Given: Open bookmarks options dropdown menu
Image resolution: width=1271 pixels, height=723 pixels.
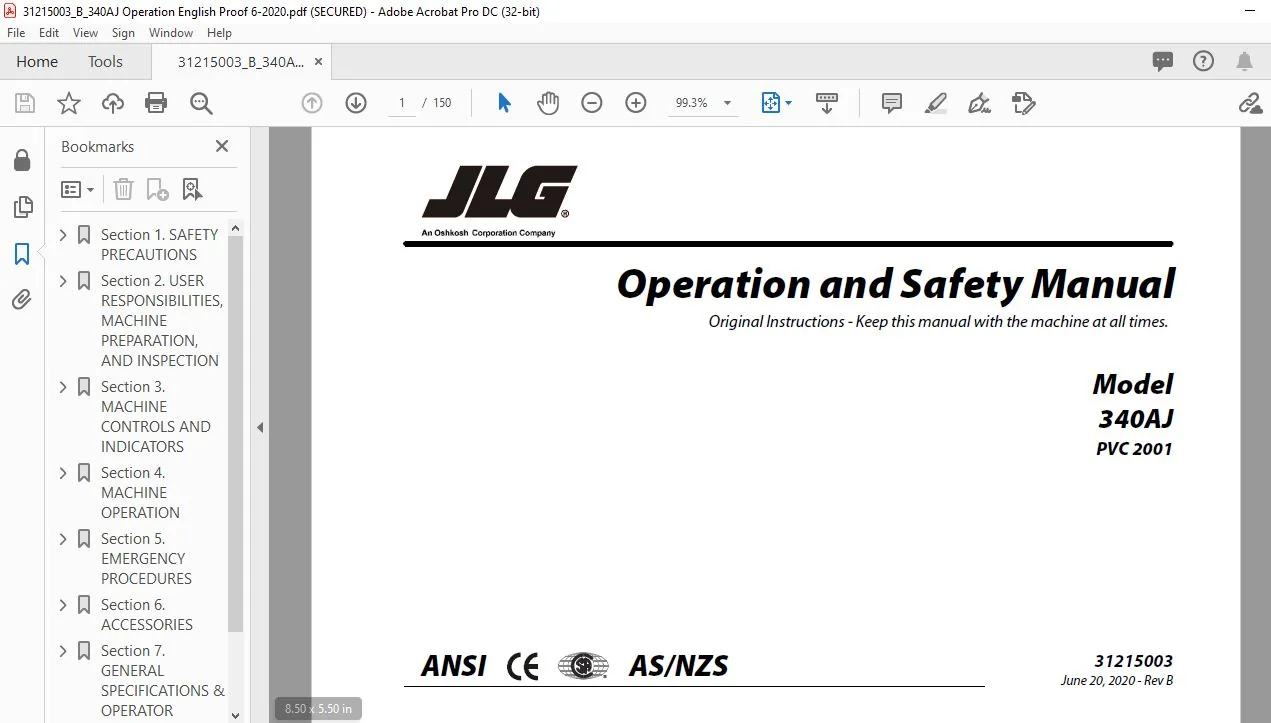Looking at the screenshot, I should (77, 189).
